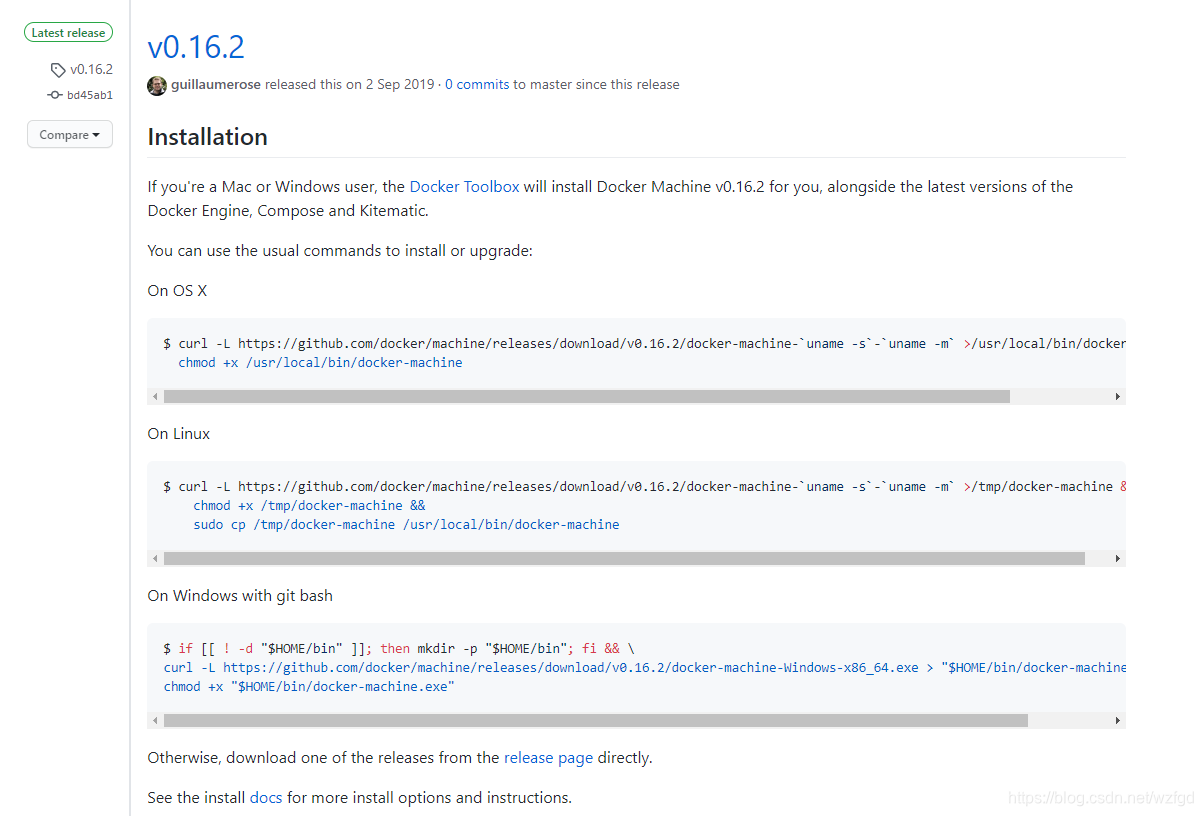Click left scroll arrow of Windows code block
Image resolution: width=1203 pixels, height=816 pixels.
point(155,721)
